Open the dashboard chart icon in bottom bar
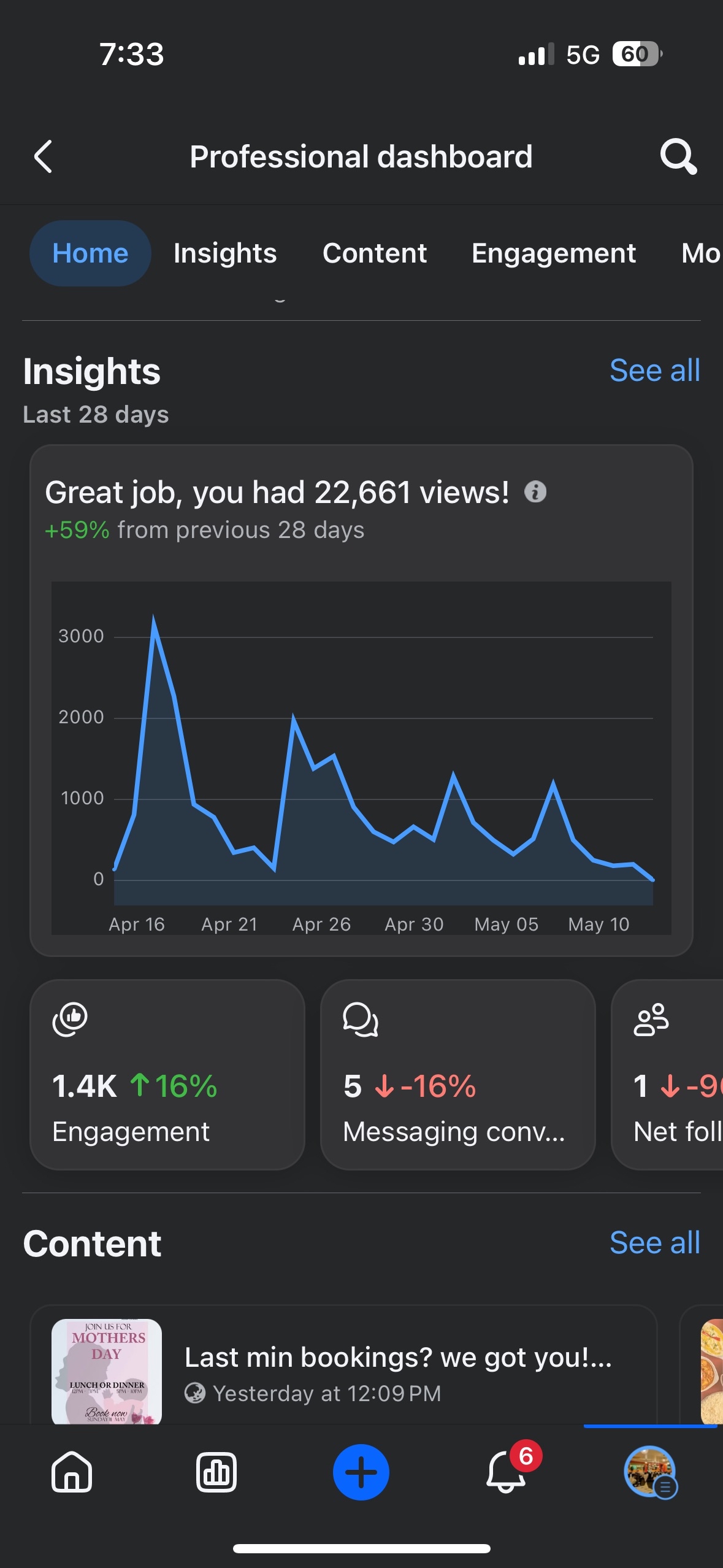This screenshot has height=1568, width=723. (x=216, y=1472)
